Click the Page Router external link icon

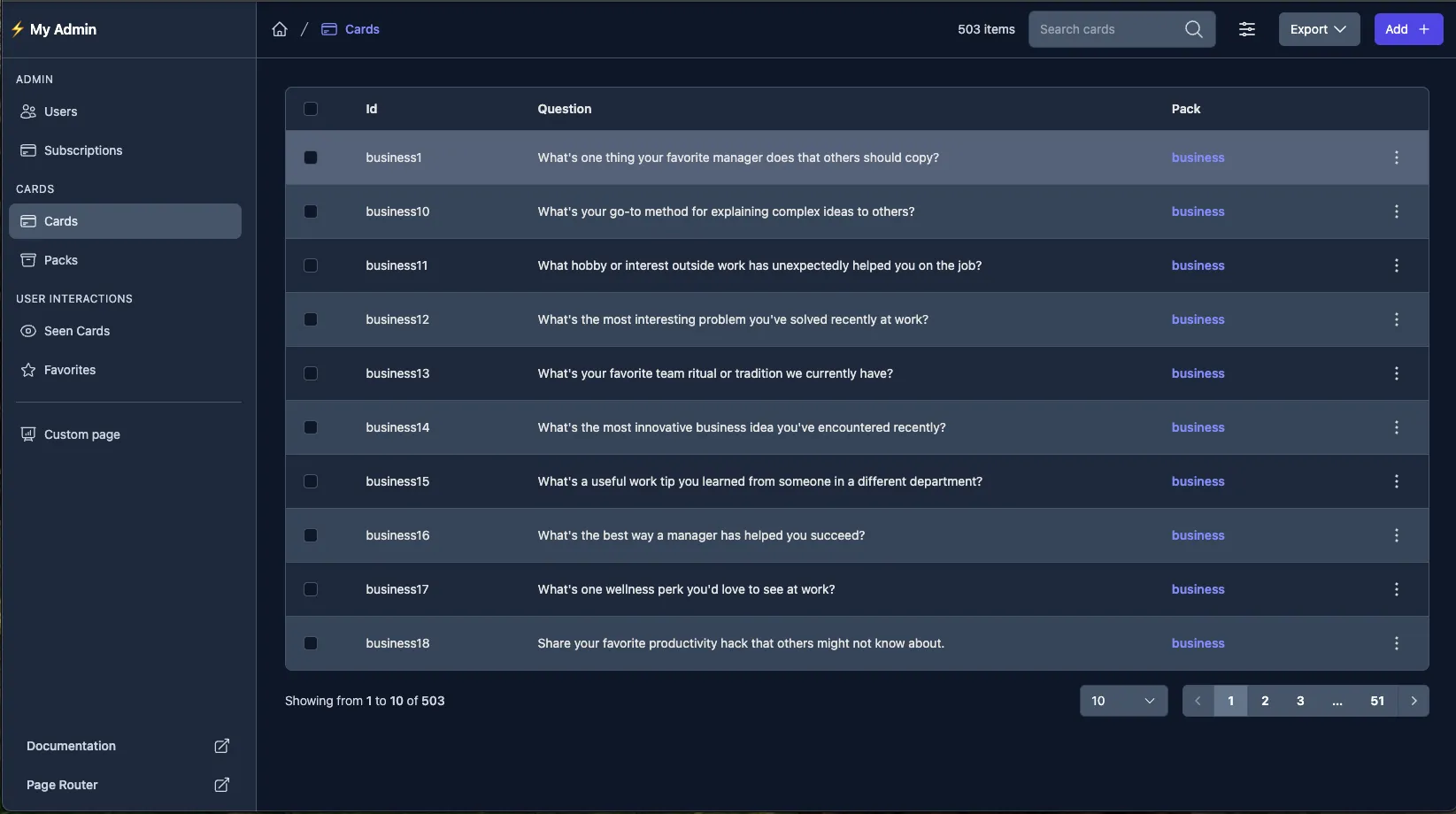pos(222,785)
